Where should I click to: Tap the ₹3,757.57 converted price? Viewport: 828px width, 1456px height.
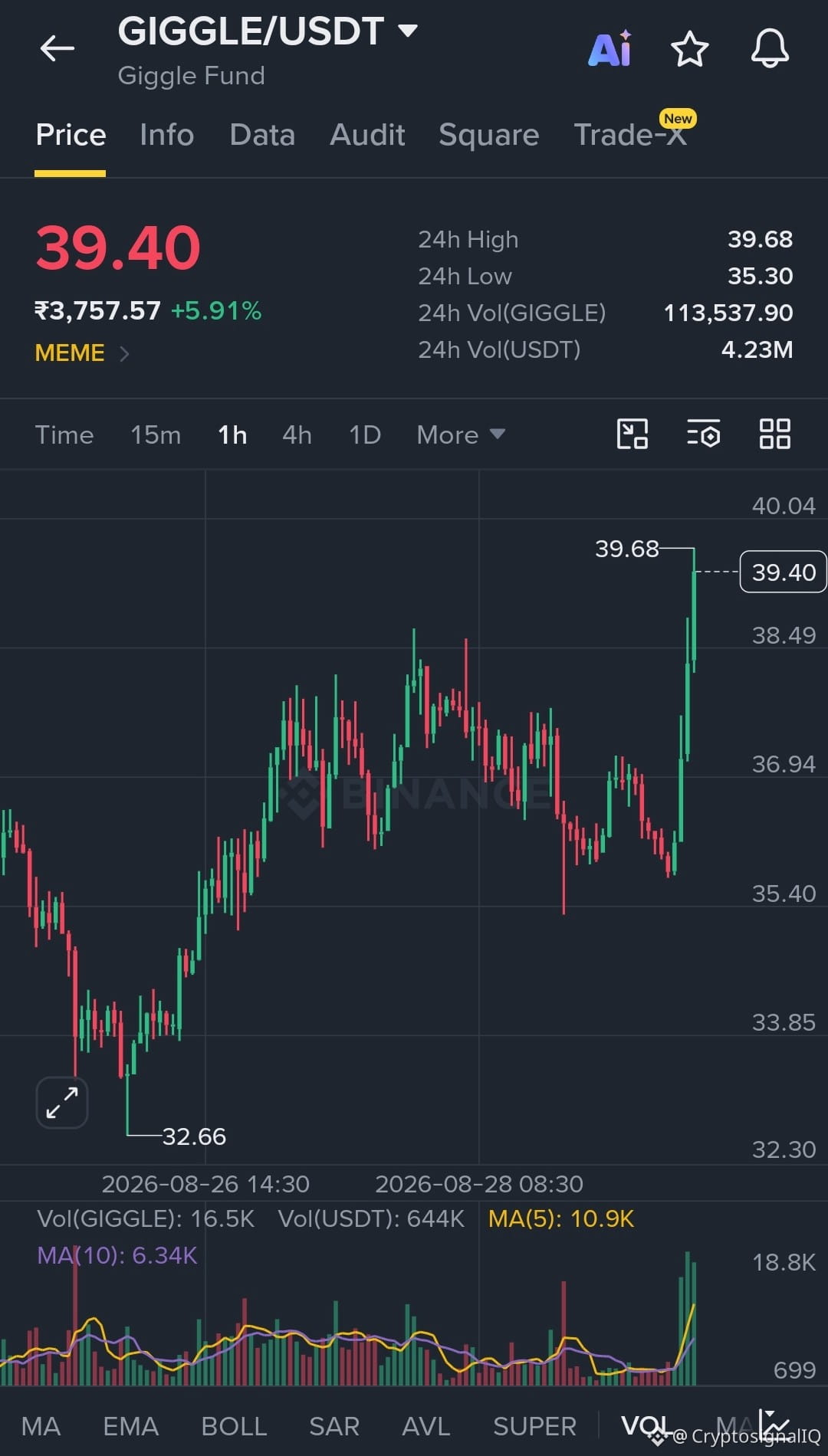tap(97, 310)
